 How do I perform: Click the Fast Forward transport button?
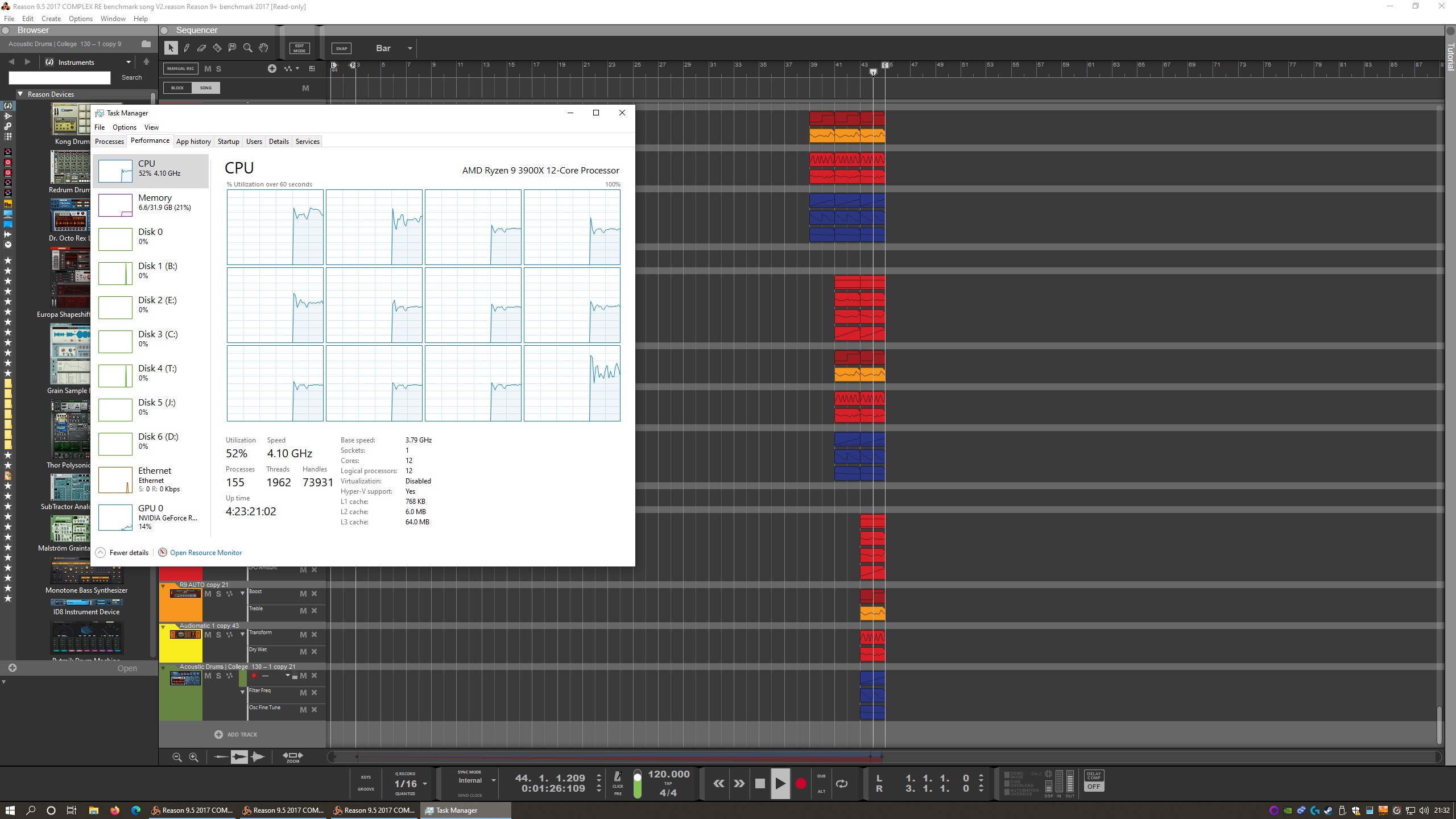click(739, 784)
